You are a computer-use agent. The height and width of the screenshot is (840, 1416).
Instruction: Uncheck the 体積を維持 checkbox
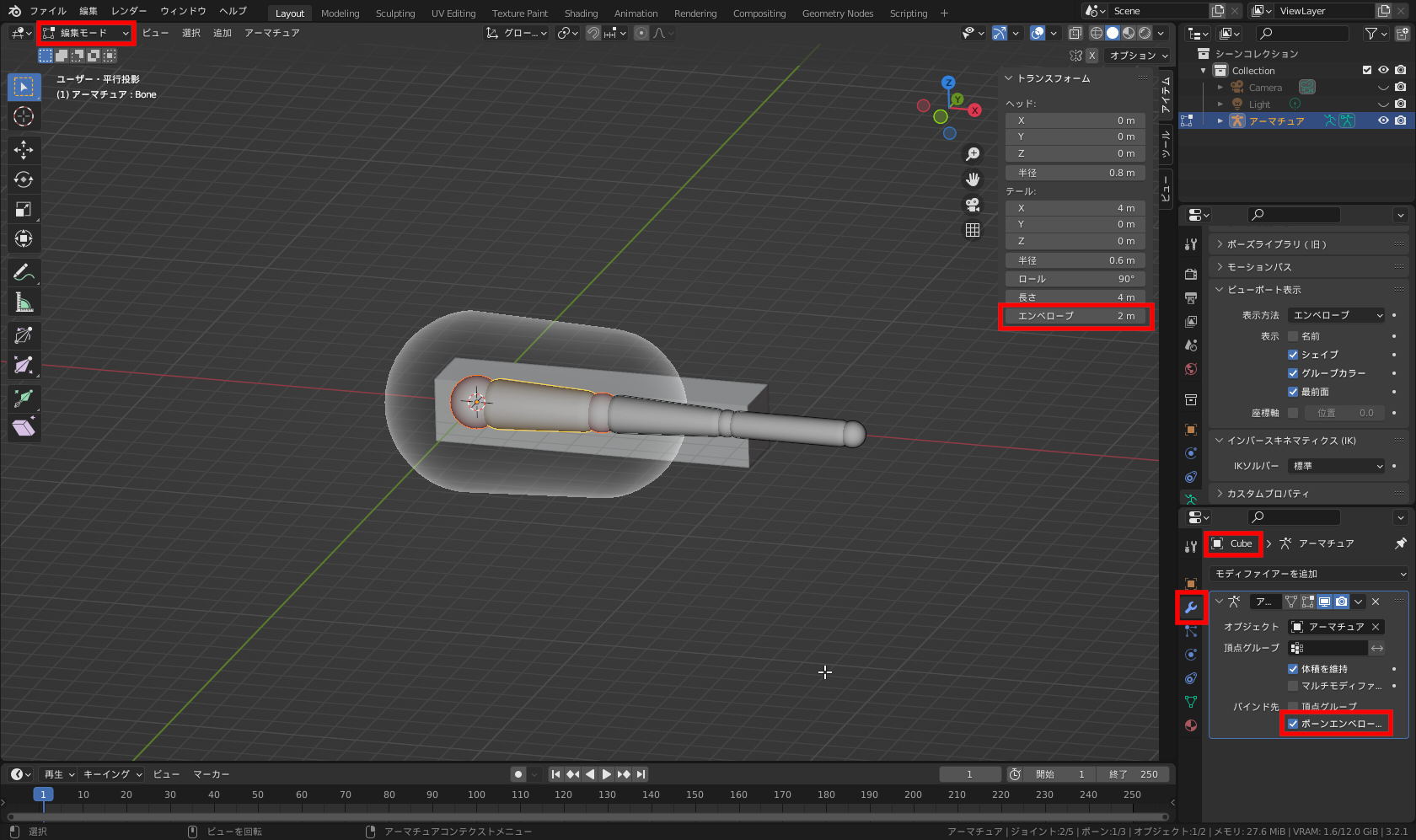tap(1293, 669)
